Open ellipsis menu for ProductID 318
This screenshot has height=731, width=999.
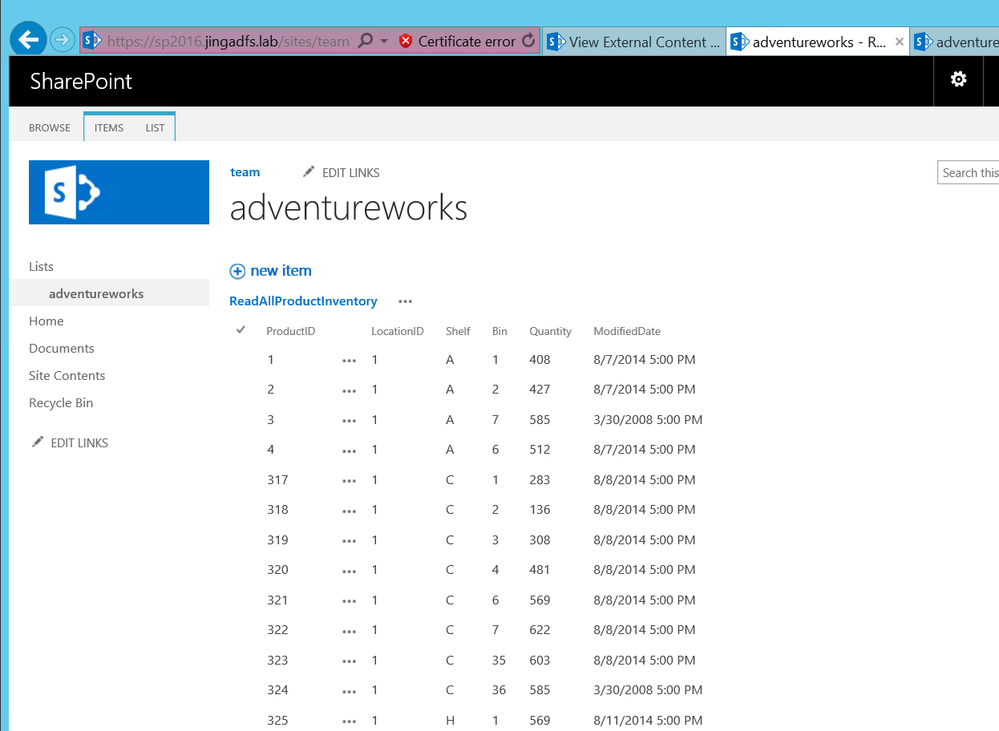[x=349, y=510]
